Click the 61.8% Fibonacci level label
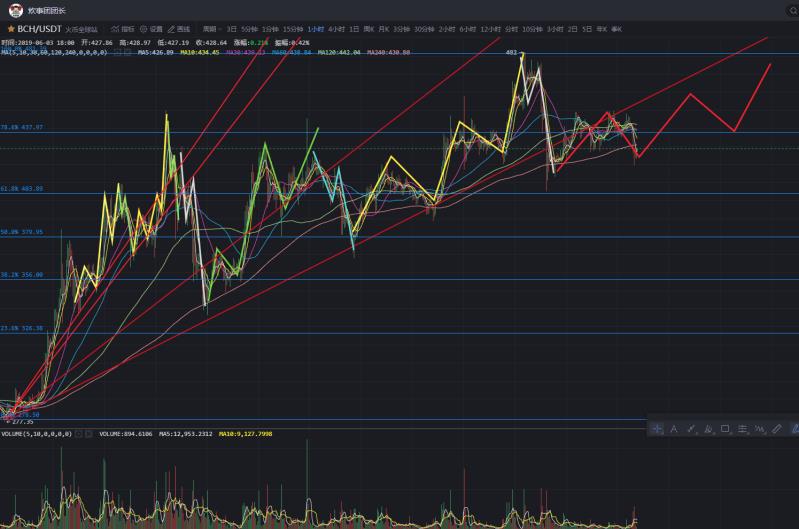Image resolution: width=799 pixels, height=529 pixels. tap(21, 188)
